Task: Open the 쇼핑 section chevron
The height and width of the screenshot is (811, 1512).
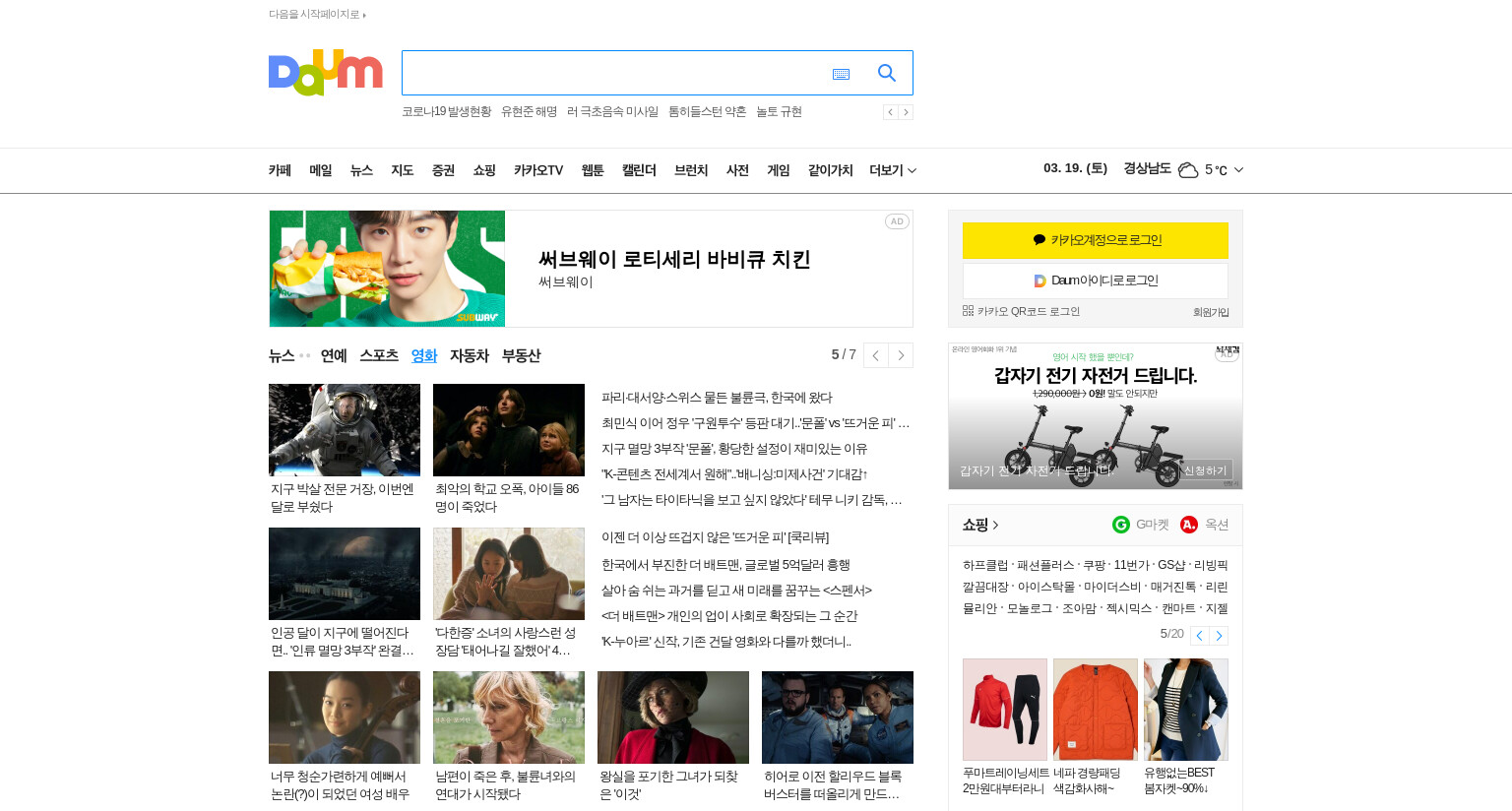Action: click(995, 525)
